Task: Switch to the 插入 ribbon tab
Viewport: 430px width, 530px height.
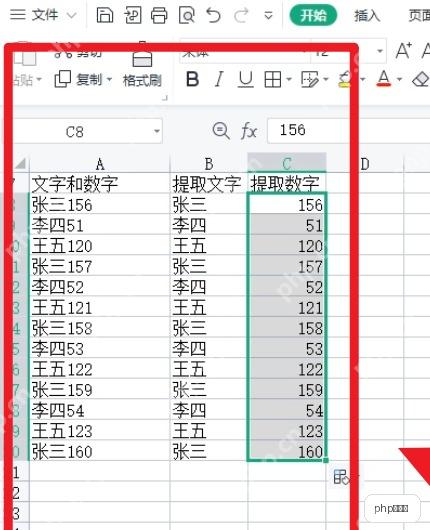Action: tap(366, 16)
